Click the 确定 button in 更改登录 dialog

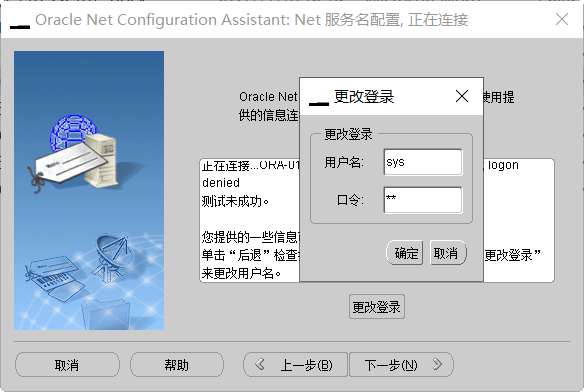[405, 253]
